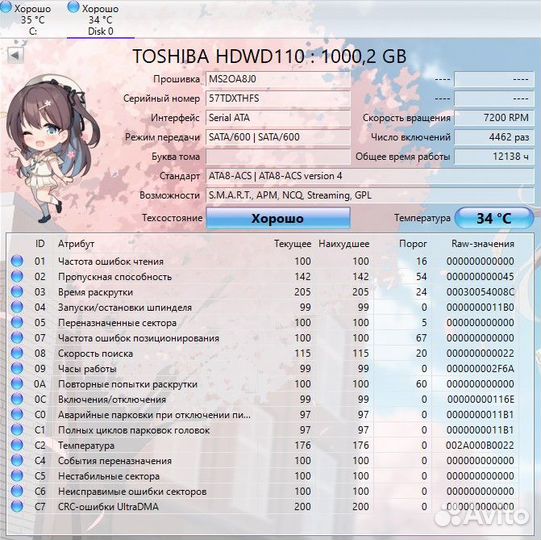The width and height of the screenshot is (541, 540).
Task: Click the Порог column header
Action: tap(413, 244)
